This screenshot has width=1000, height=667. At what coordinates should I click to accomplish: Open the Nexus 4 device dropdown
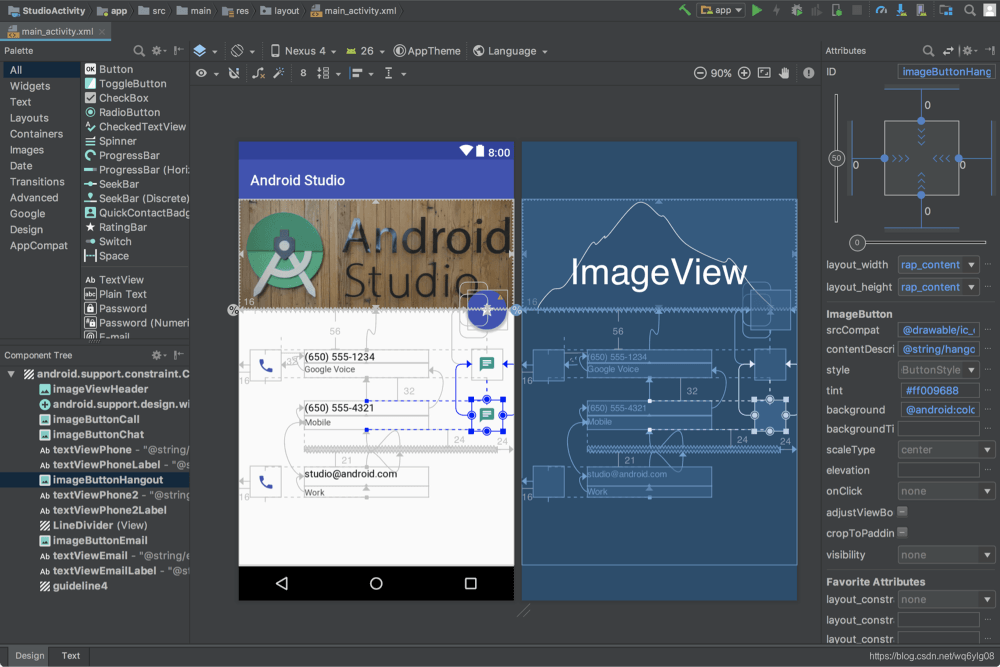pos(304,51)
